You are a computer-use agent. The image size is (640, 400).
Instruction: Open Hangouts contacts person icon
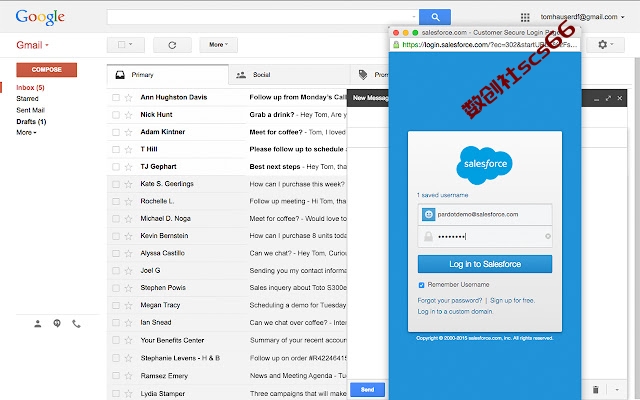[x=38, y=324]
